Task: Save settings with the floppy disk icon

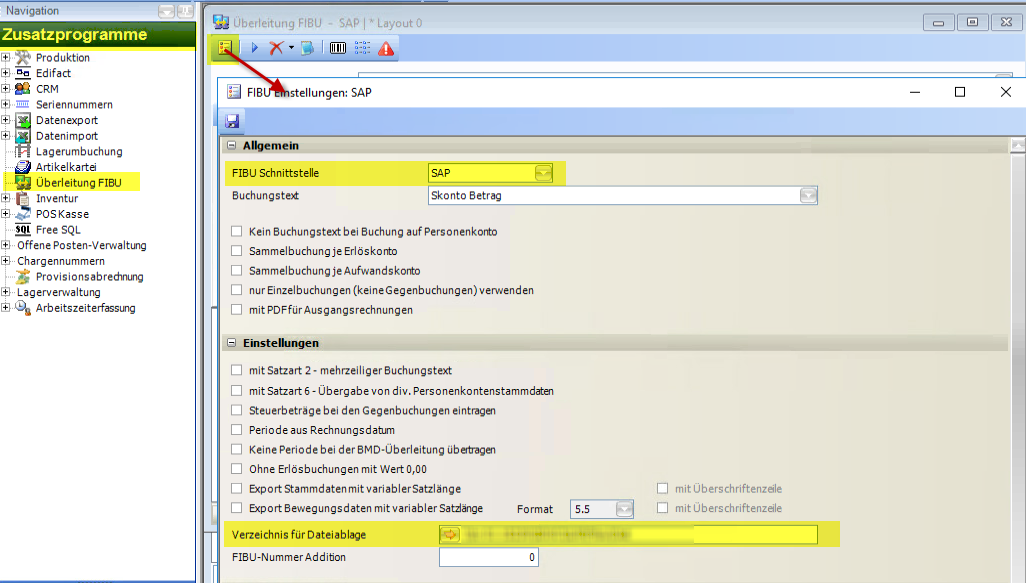Action: [x=232, y=121]
